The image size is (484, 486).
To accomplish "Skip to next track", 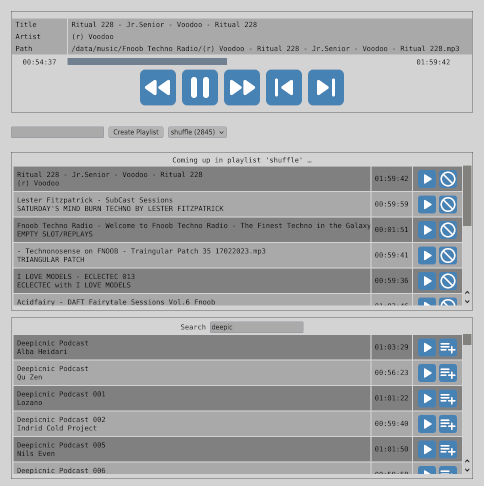I will 326,87.
